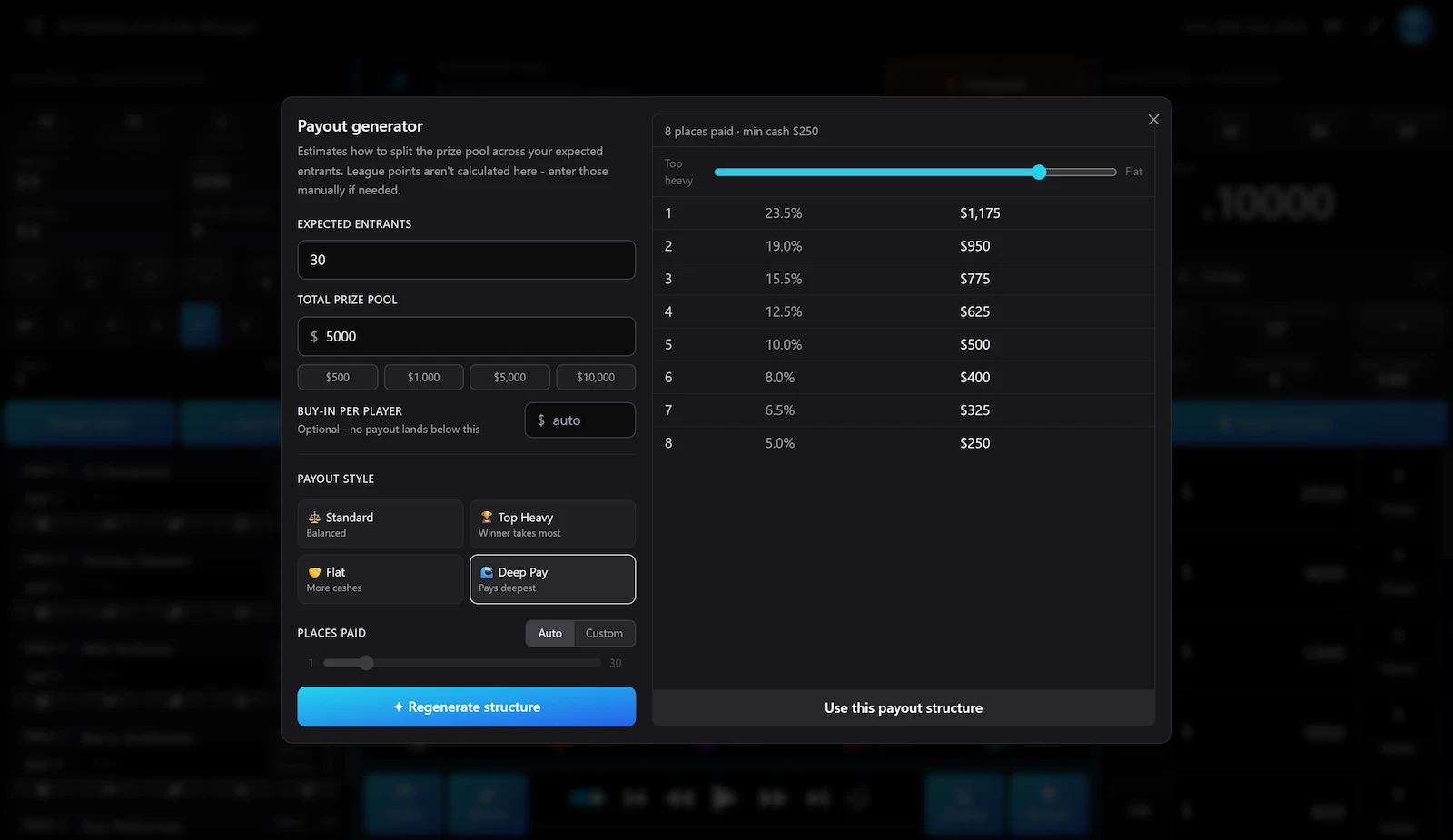Screen dimensions: 1453x840
Task: Click the Top heavy to Flat slider handle
Action: pos(1039,172)
